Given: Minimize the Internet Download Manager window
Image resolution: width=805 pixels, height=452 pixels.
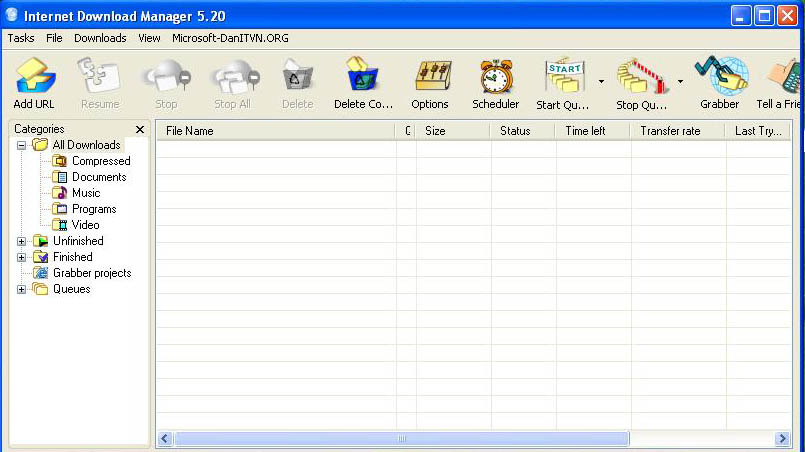Looking at the screenshot, I should [740, 16].
